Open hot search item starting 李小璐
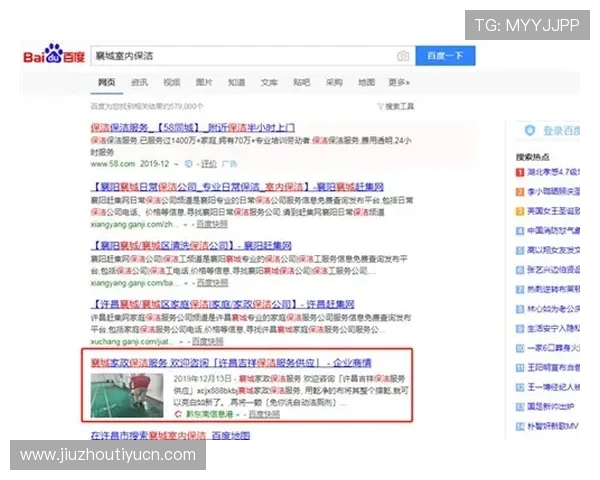This screenshot has width=600, height=480. click(x=553, y=192)
